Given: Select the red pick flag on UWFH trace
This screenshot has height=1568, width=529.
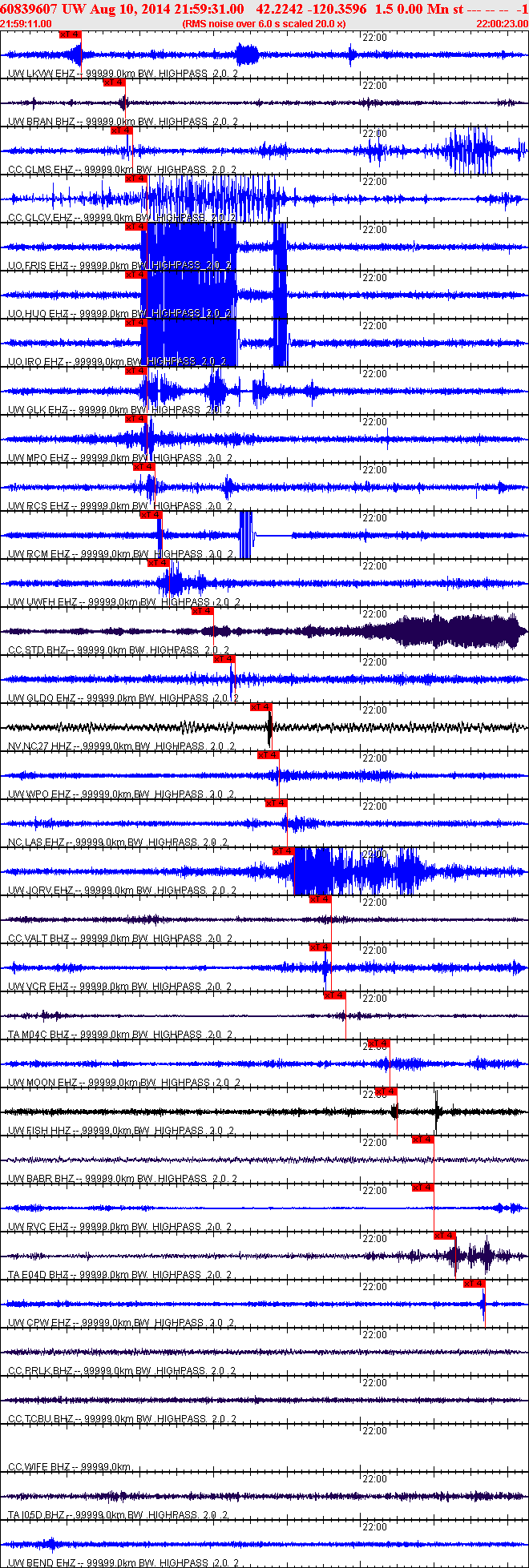Looking at the screenshot, I should (x=158, y=563).
